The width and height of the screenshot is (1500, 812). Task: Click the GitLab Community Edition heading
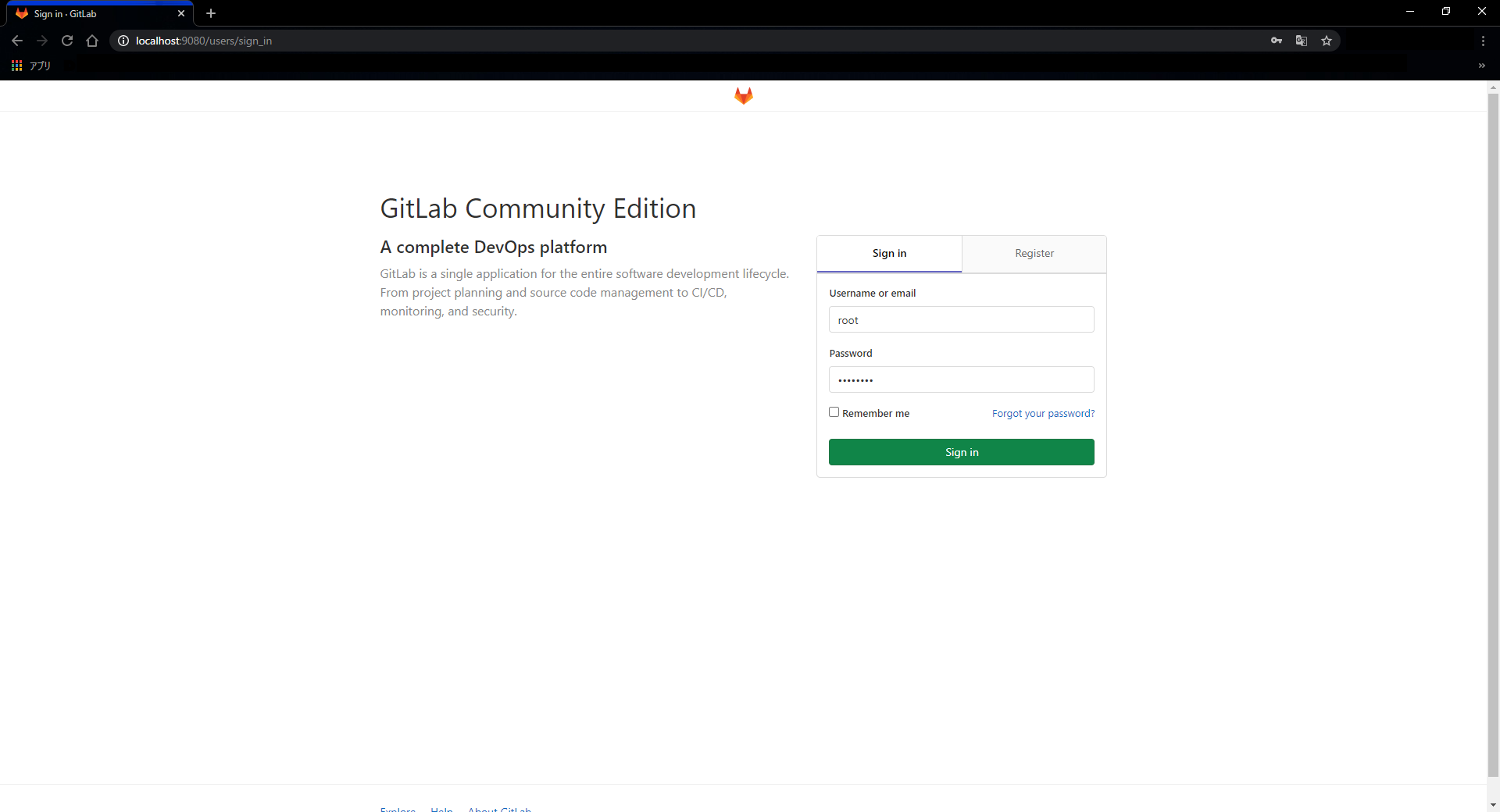click(537, 208)
